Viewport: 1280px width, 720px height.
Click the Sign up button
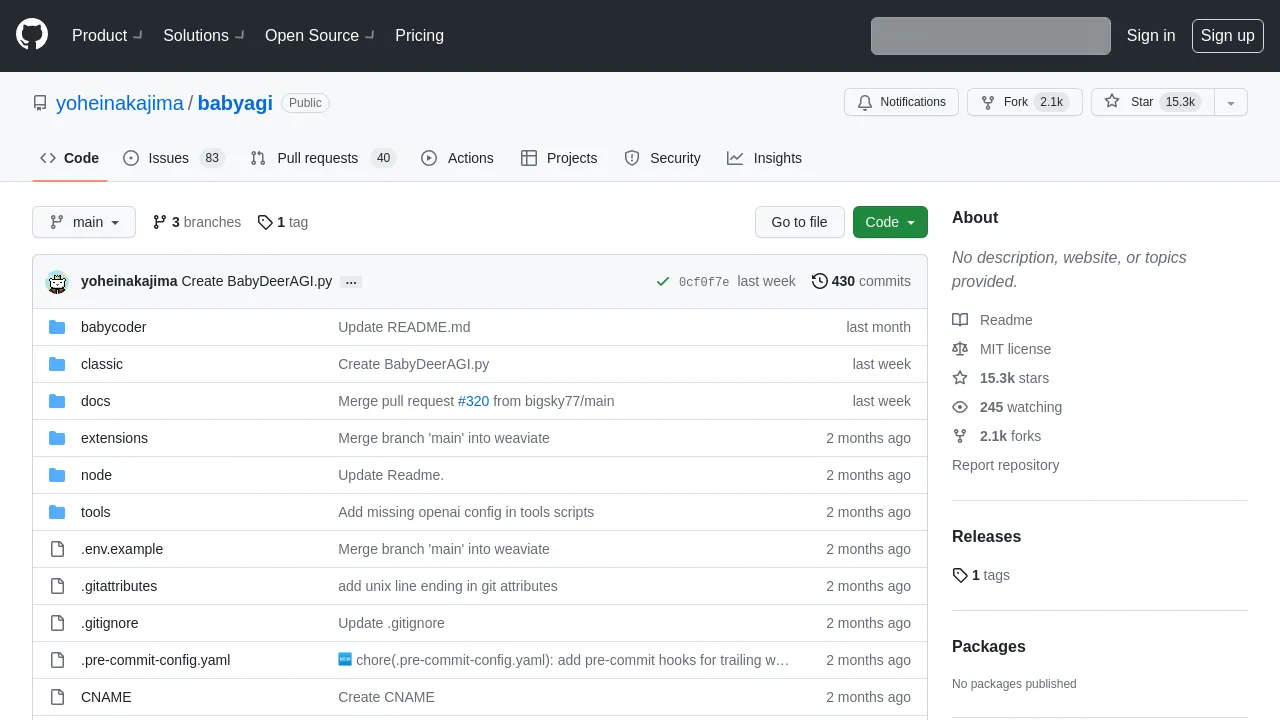point(1228,35)
